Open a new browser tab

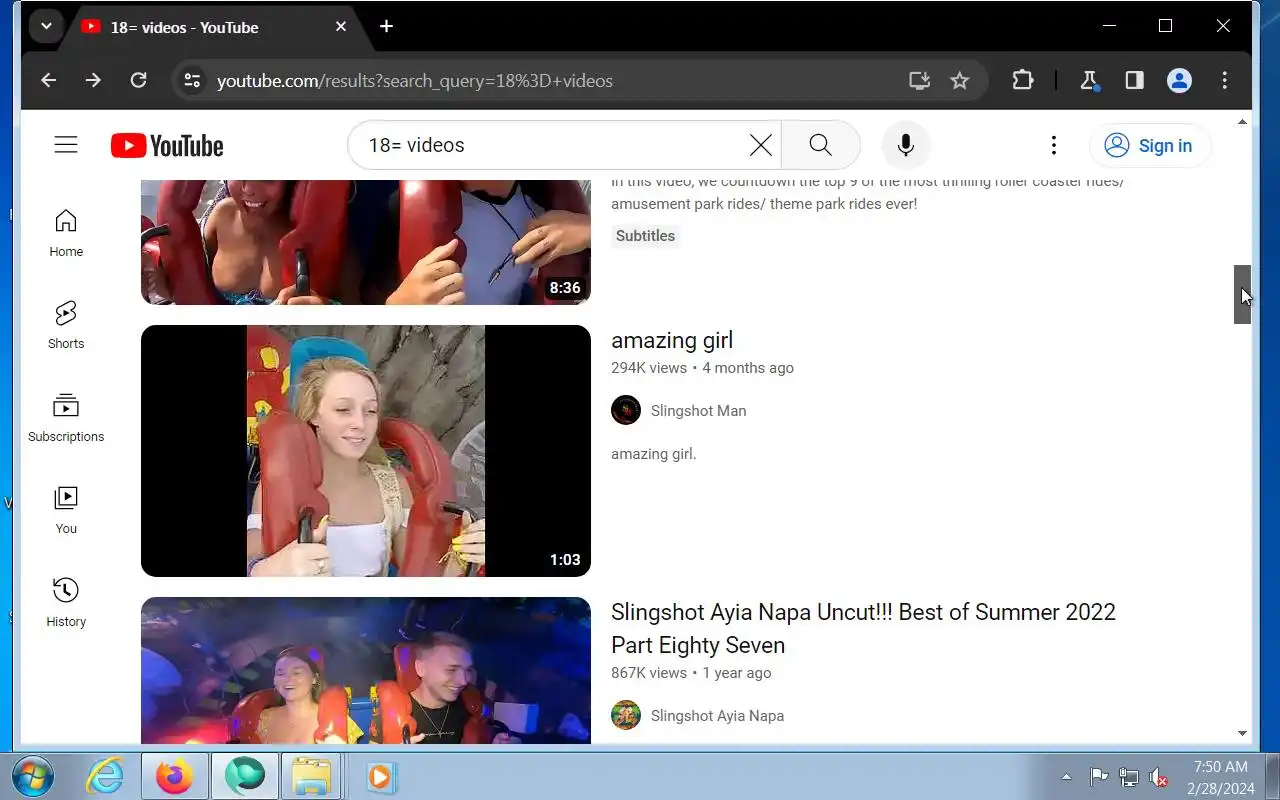pos(386,26)
